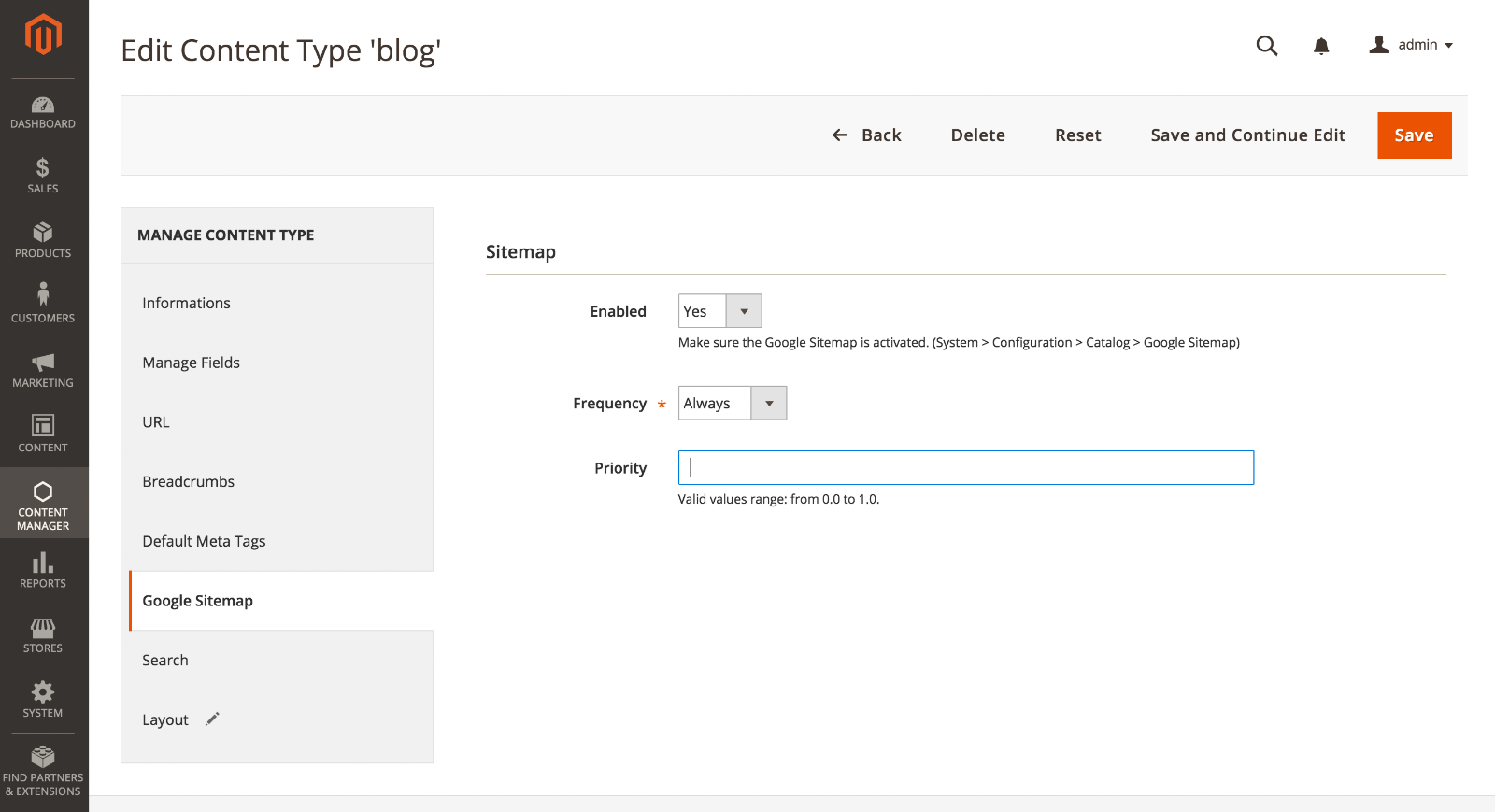Focus the Priority input field

tap(966, 468)
